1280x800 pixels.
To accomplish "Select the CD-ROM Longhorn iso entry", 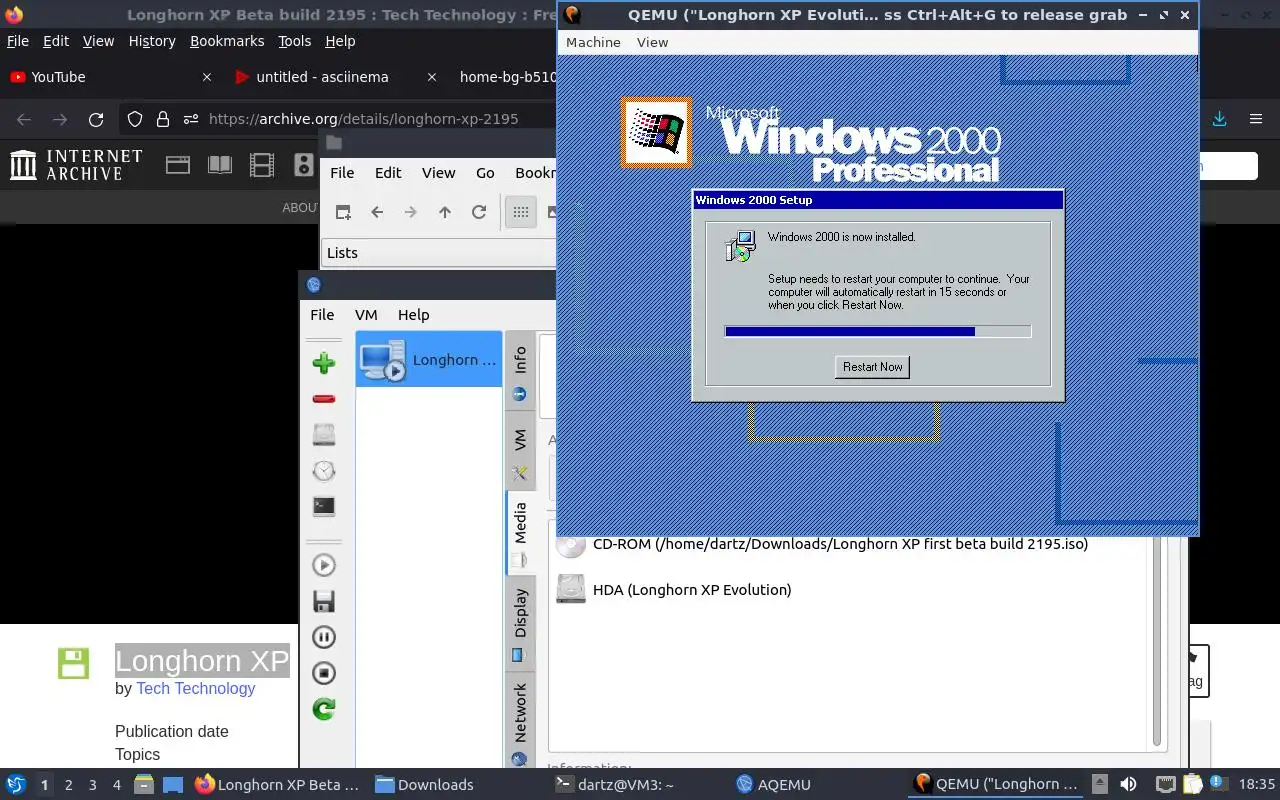I will coord(822,544).
